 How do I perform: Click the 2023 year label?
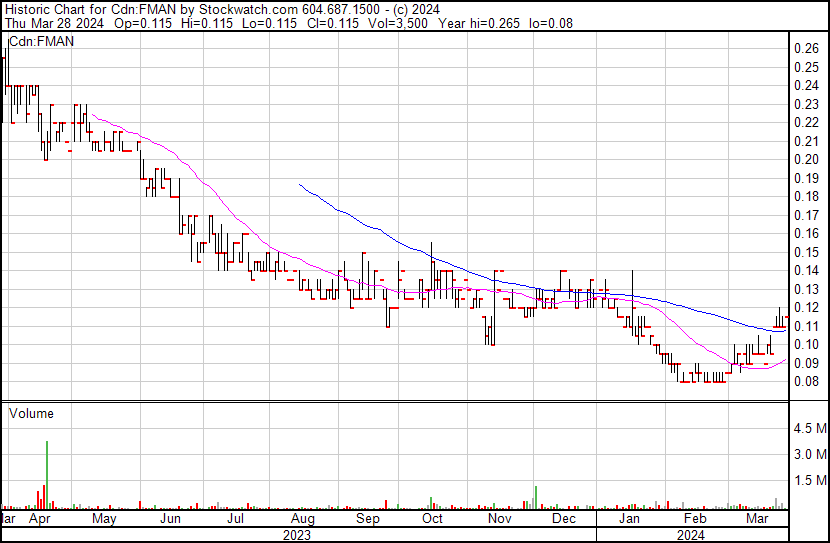point(297,535)
